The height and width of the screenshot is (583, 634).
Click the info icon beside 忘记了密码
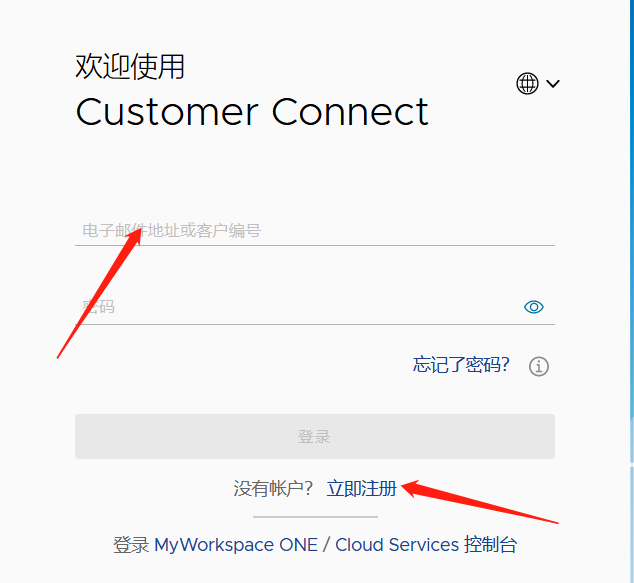pyautogui.click(x=539, y=366)
